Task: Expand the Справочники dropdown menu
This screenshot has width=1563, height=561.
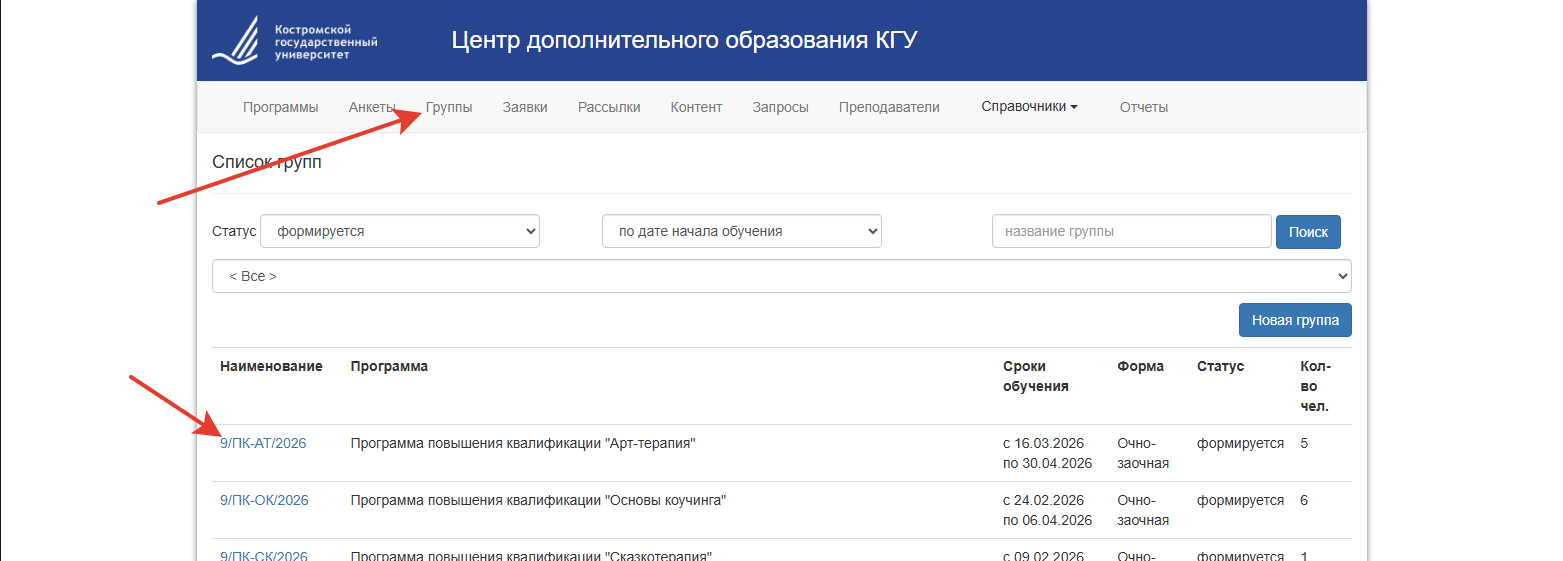Action: [x=1029, y=107]
